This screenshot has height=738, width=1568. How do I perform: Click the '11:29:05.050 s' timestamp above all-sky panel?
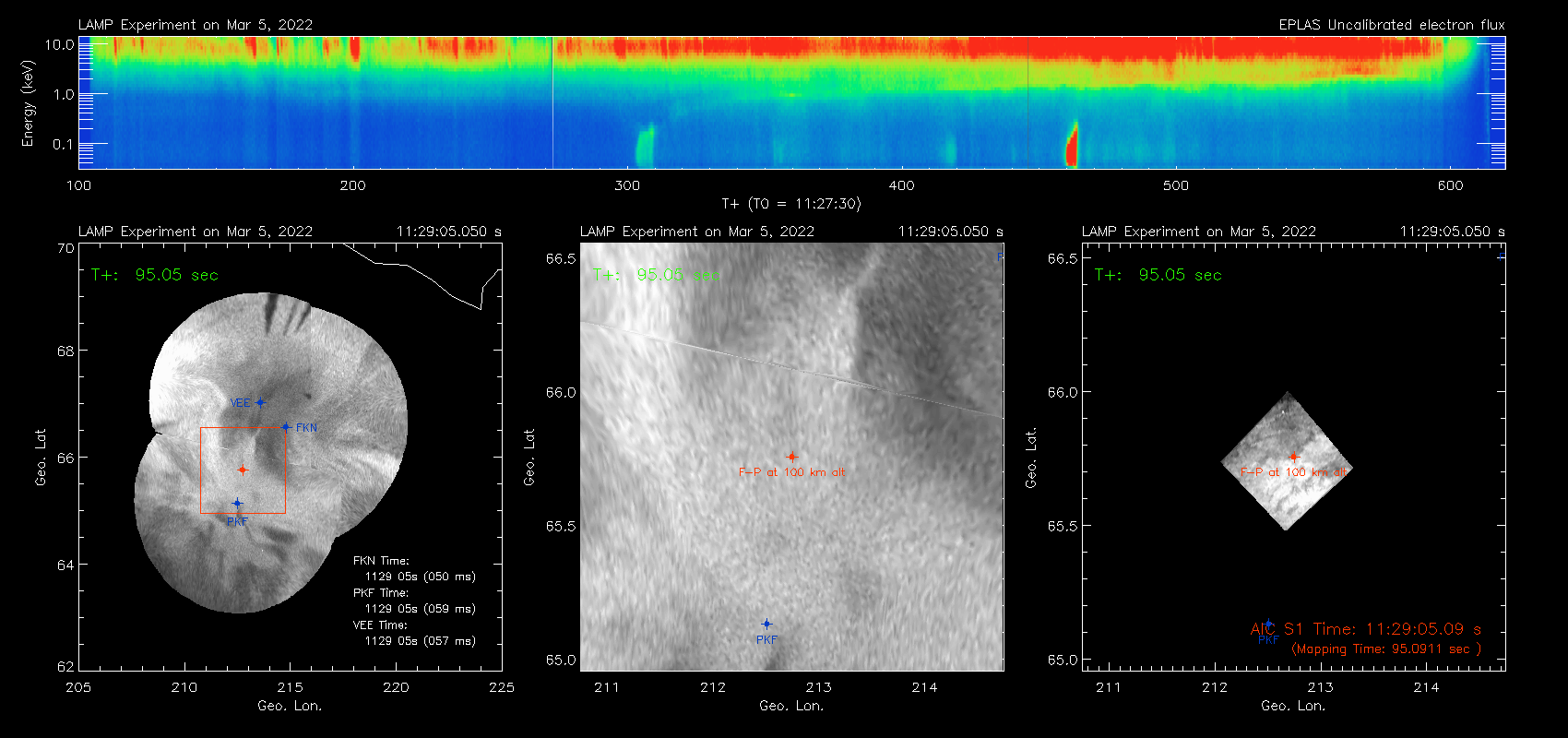point(449,232)
